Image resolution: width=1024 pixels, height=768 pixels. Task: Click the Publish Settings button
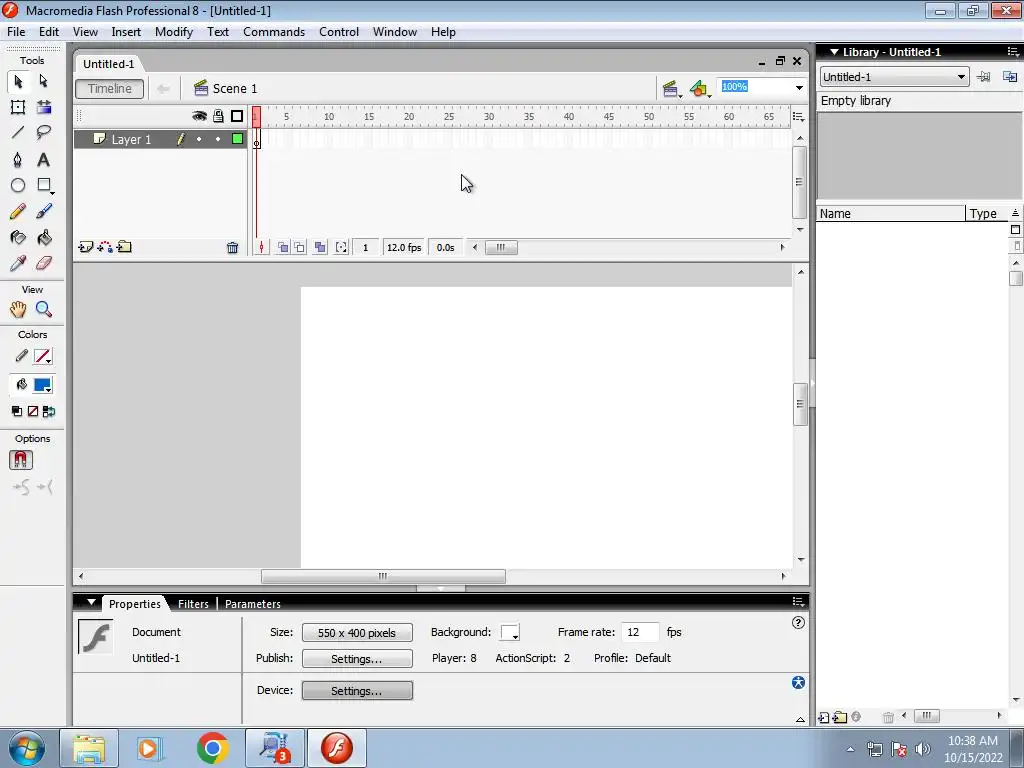tap(357, 659)
